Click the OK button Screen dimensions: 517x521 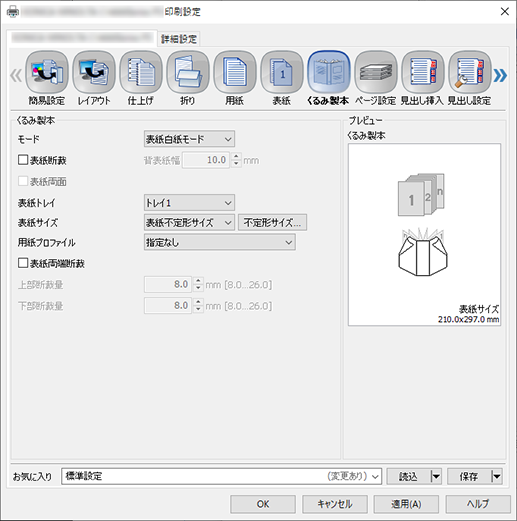pos(263,504)
